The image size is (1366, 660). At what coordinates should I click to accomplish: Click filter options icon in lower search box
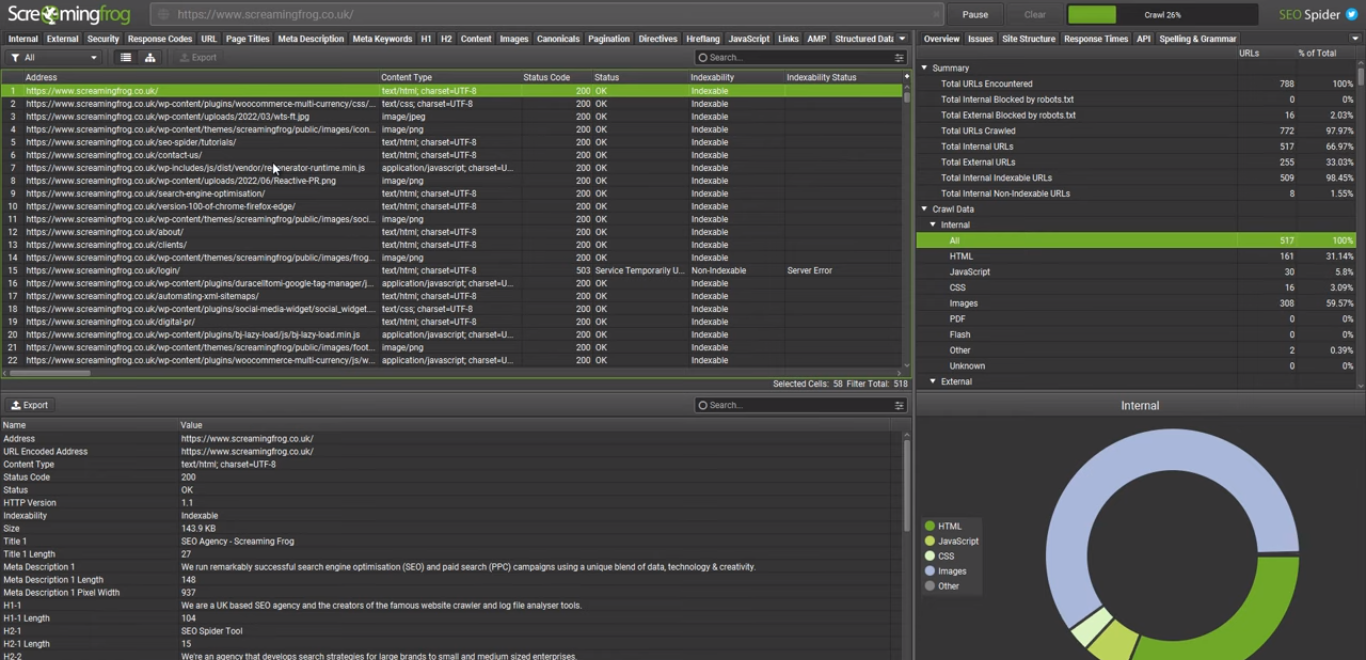click(x=899, y=405)
